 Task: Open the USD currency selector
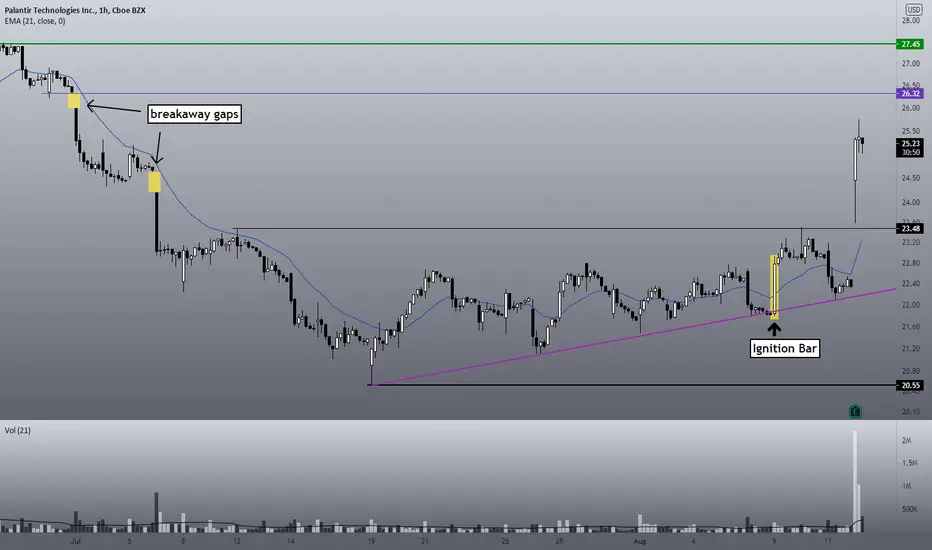point(914,9)
